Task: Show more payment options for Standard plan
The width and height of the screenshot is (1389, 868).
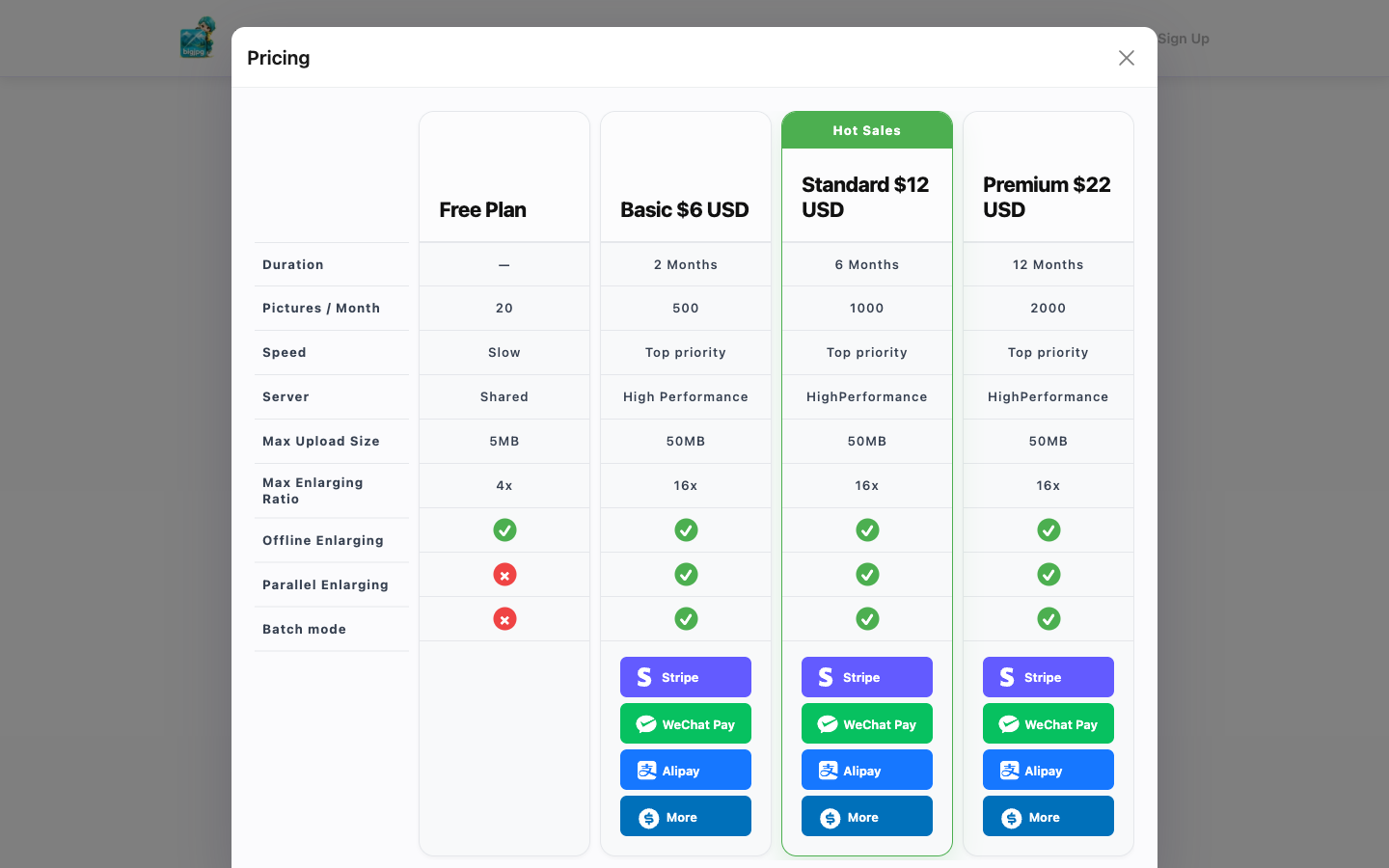Action: [x=867, y=816]
